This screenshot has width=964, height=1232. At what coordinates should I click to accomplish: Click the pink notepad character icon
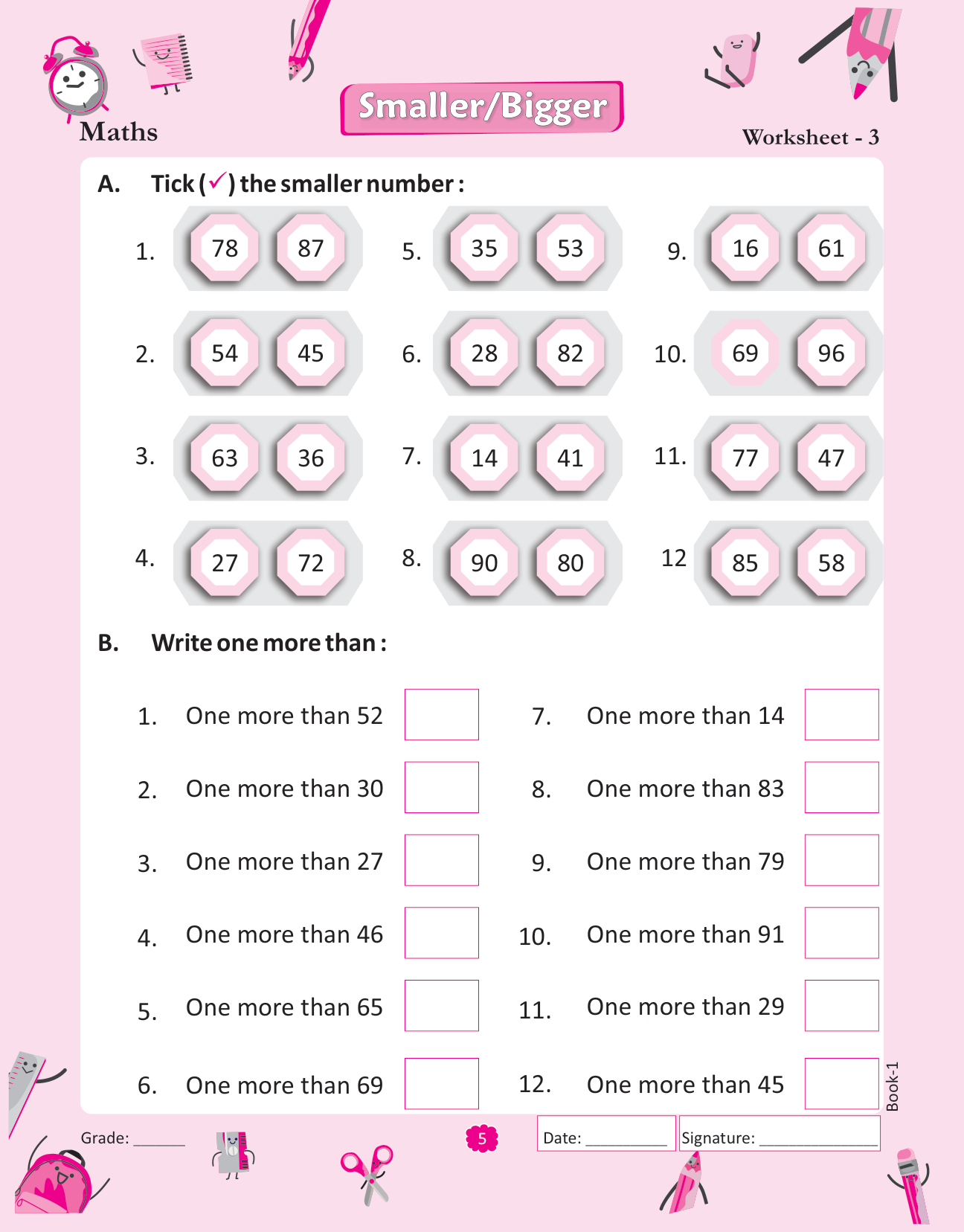click(167, 61)
